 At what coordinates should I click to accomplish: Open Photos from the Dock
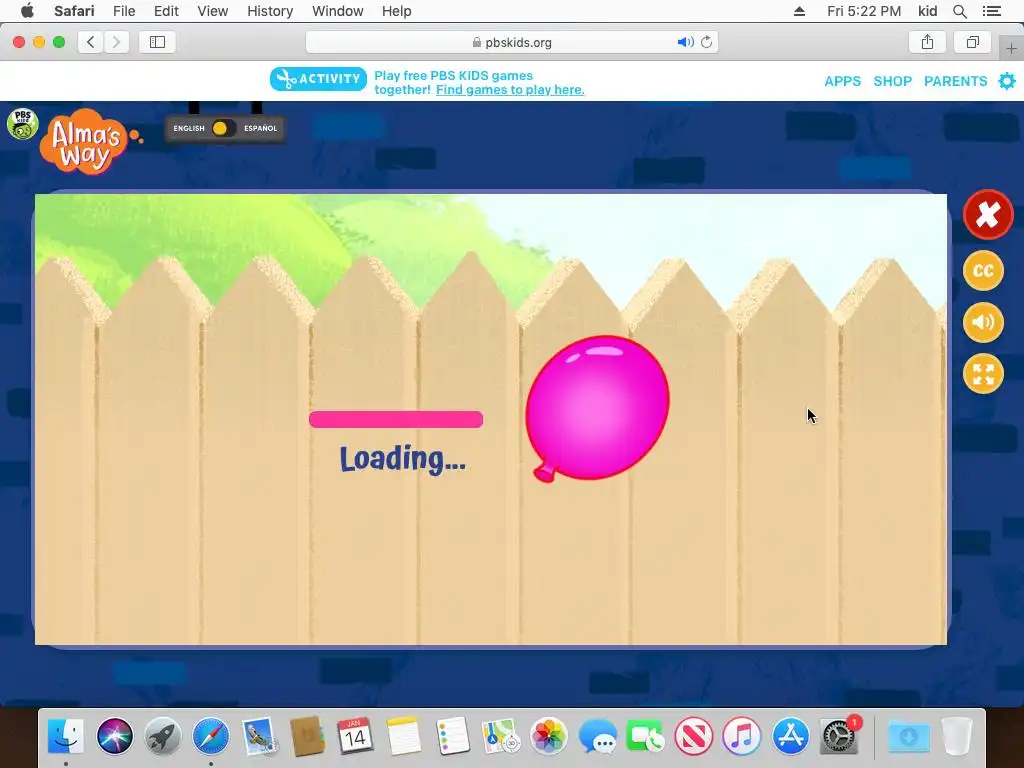point(549,736)
